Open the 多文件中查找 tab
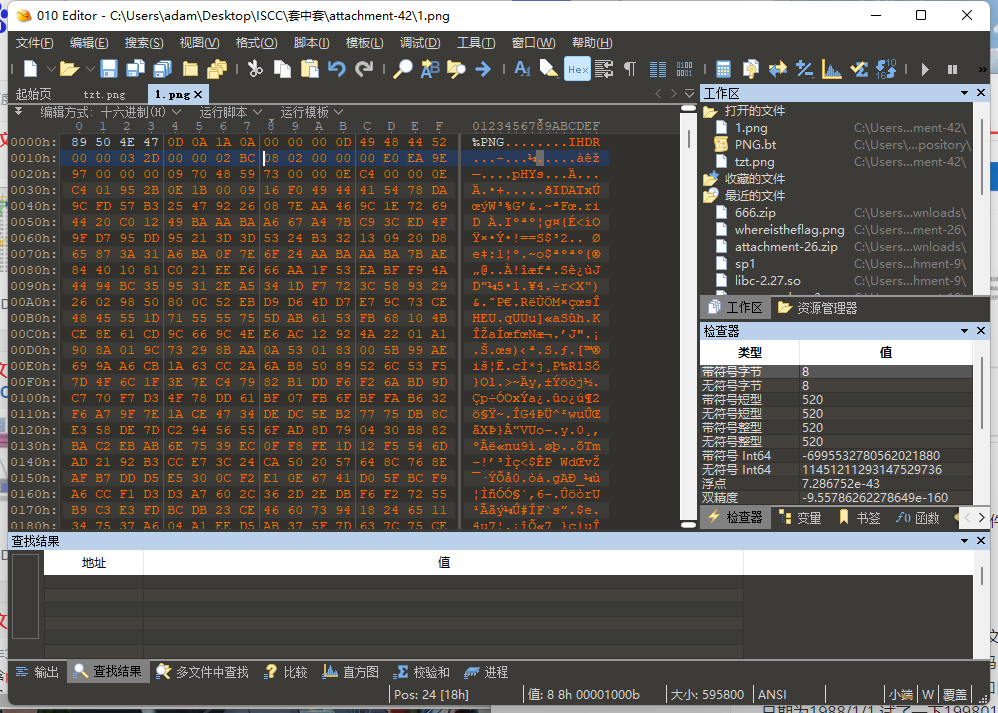 coord(202,672)
